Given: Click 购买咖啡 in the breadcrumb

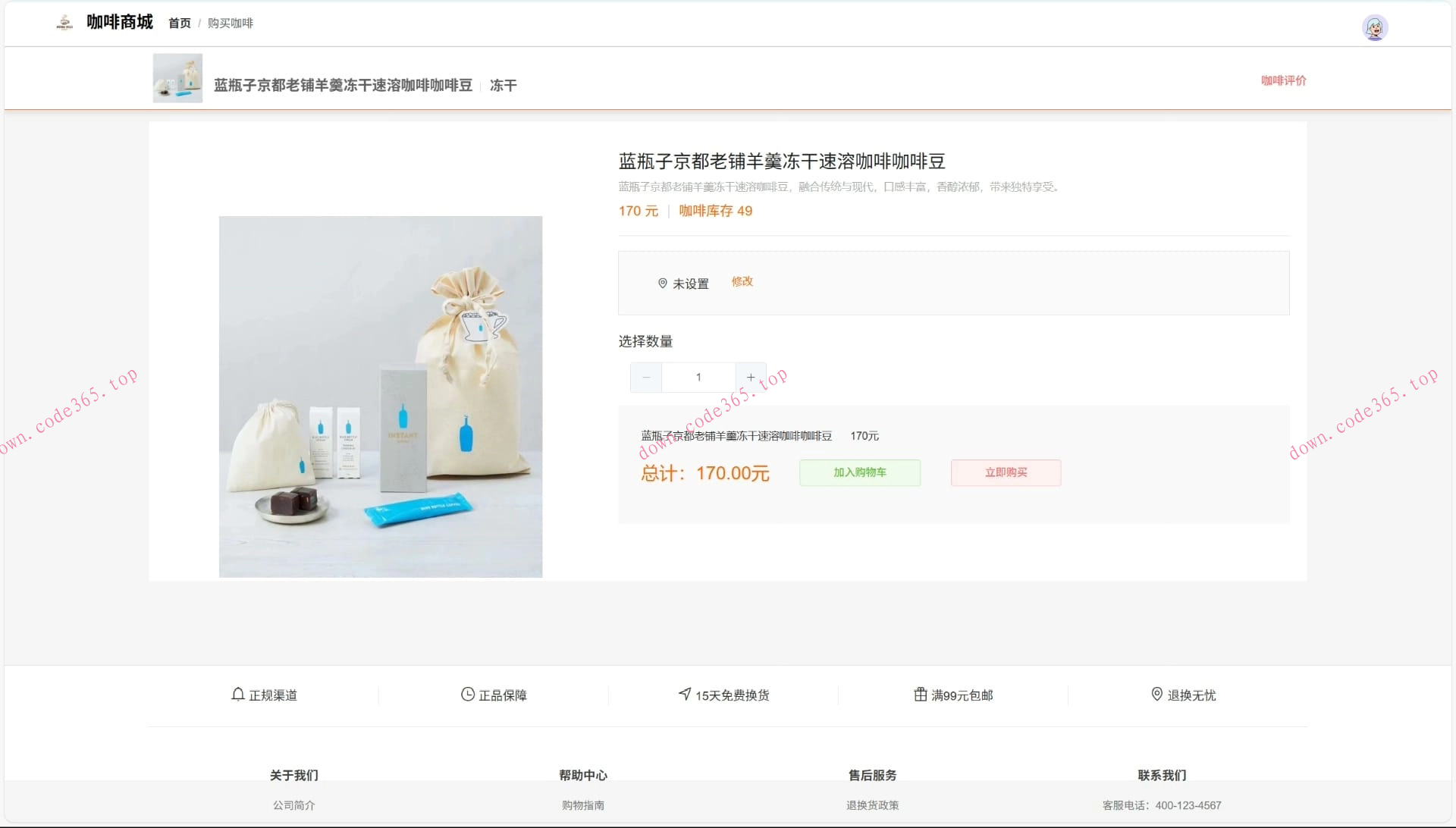Looking at the screenshot, I should [x=229, y=23].
